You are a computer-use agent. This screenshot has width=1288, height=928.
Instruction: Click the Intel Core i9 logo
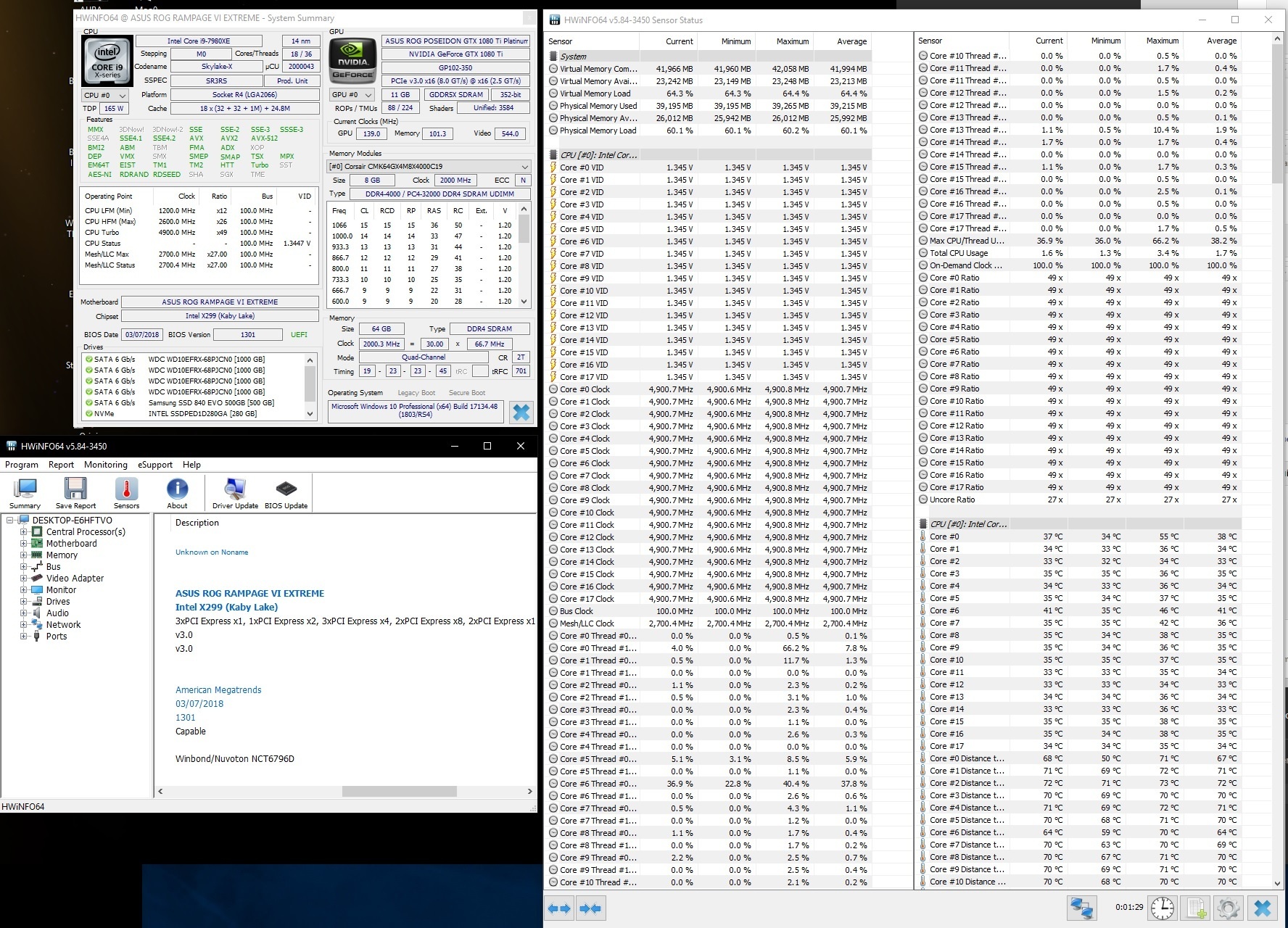(107, 61)
